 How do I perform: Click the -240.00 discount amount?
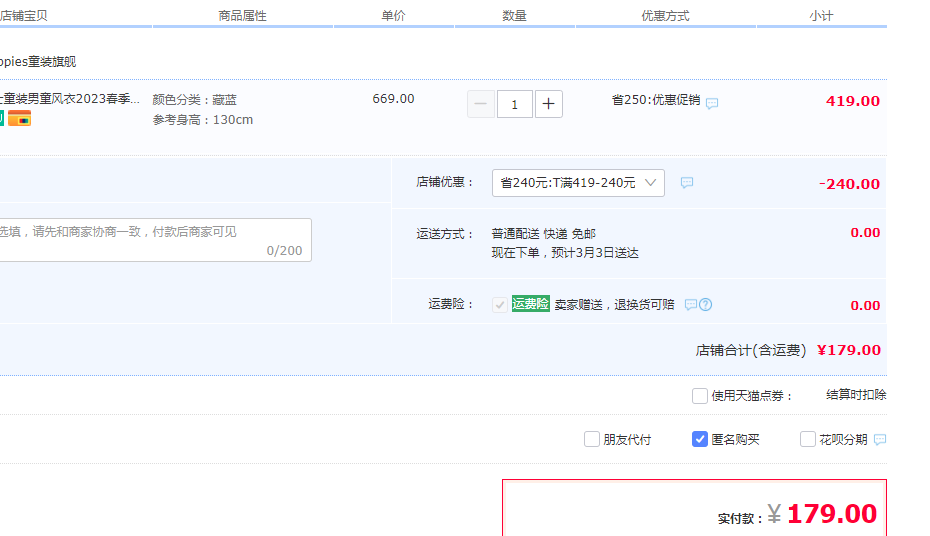tap(849, 184)
